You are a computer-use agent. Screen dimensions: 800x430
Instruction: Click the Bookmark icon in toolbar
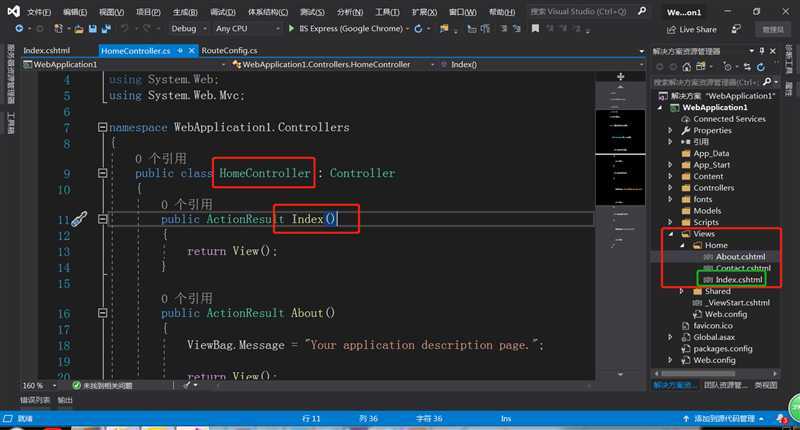535,29
